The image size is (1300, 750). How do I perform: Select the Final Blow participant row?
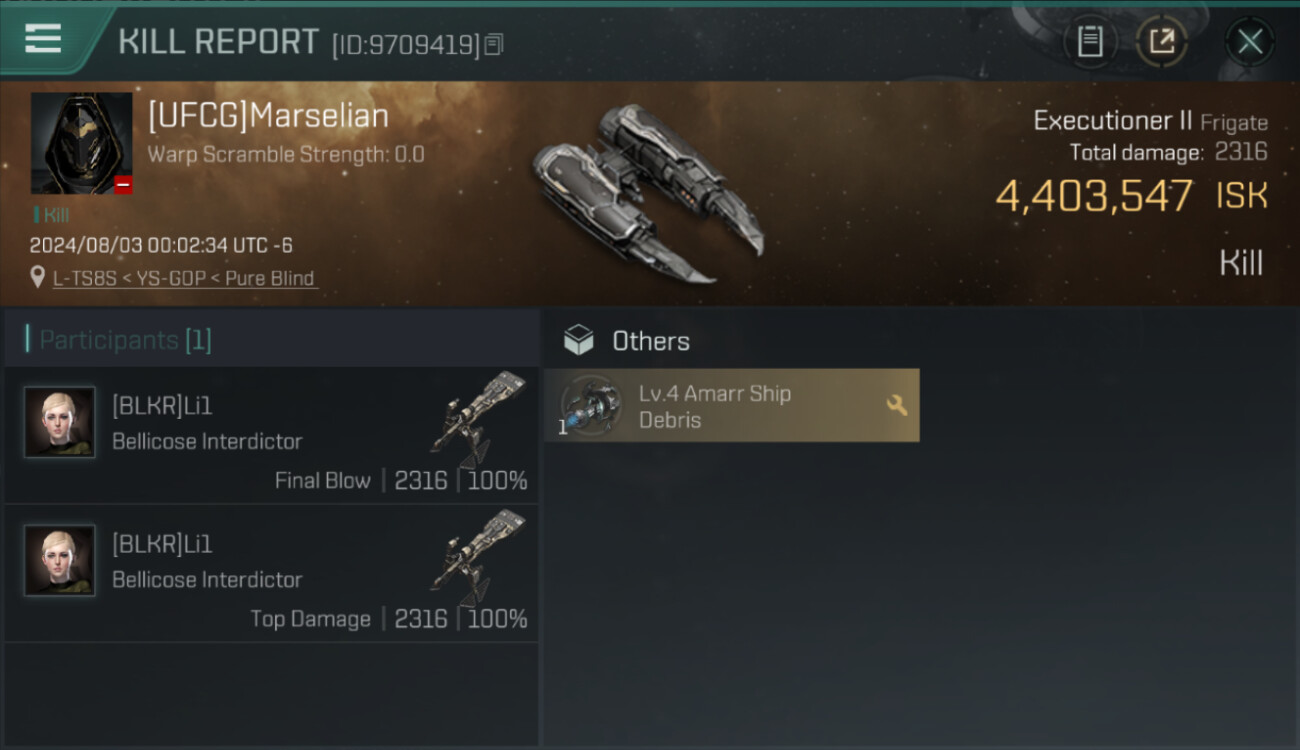click(x=271, y=435)
